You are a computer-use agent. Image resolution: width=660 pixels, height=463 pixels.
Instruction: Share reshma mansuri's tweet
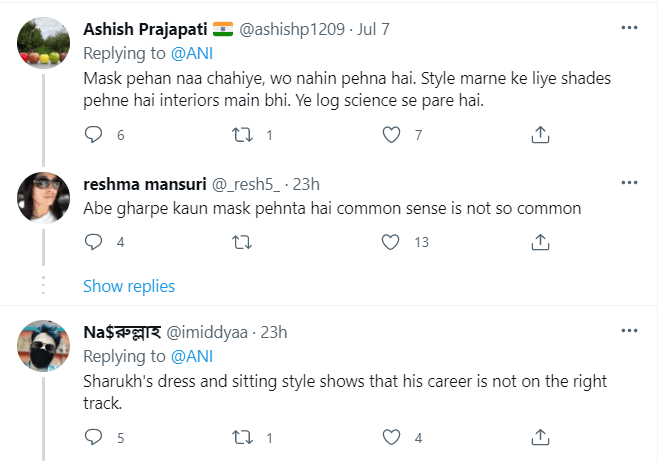[x=540, y=241]
